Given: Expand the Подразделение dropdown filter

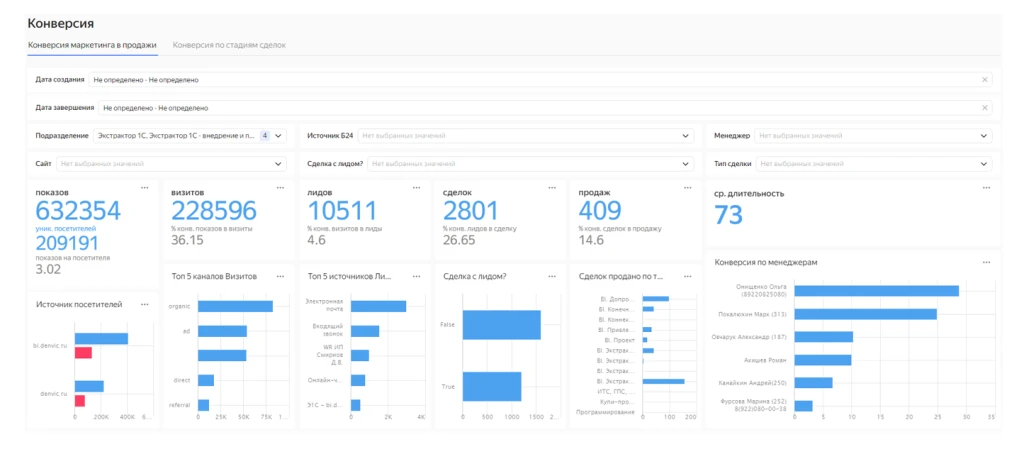Looking at the screenshot, I should (279, 135).
